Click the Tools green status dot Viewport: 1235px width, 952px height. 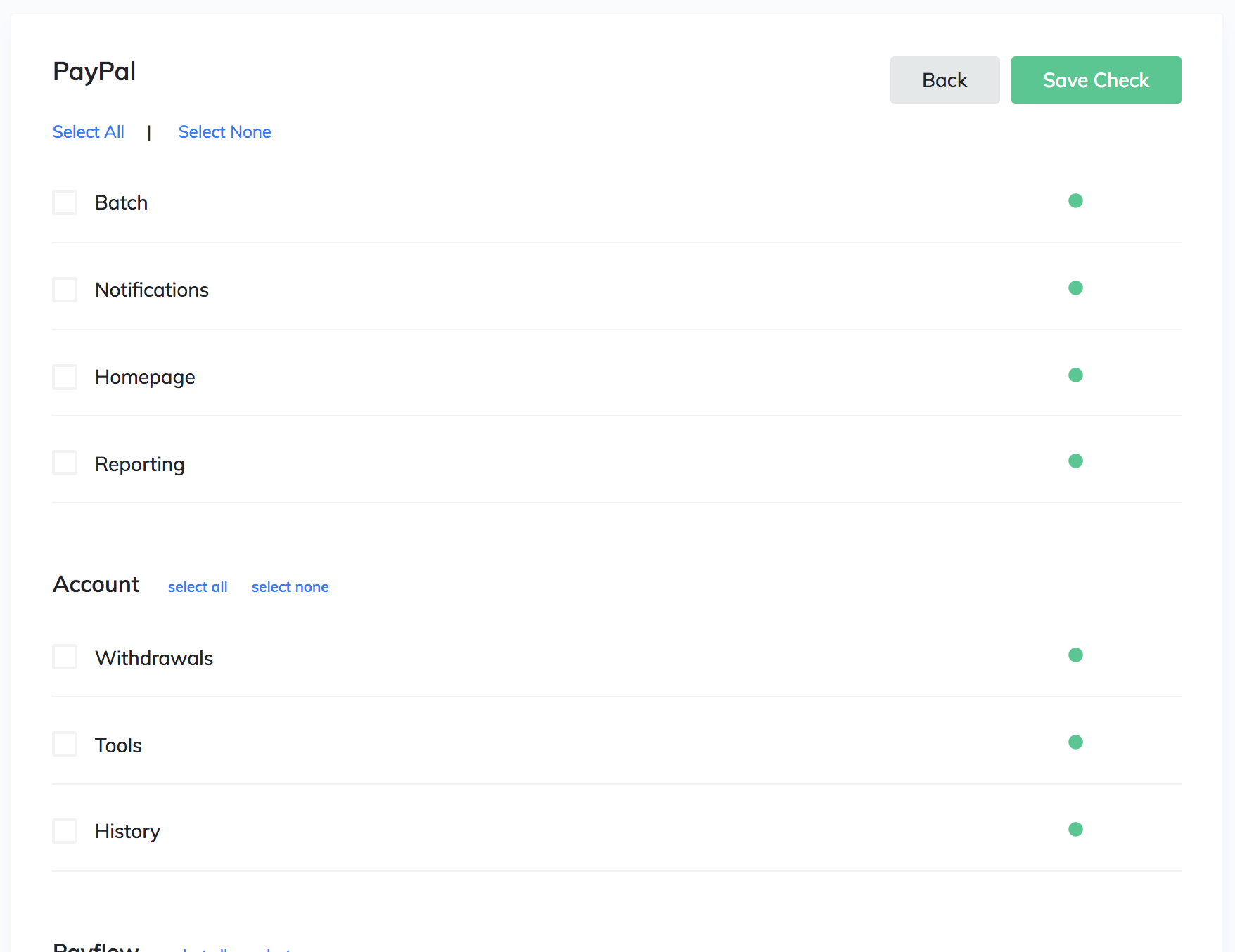(1075, 742)
